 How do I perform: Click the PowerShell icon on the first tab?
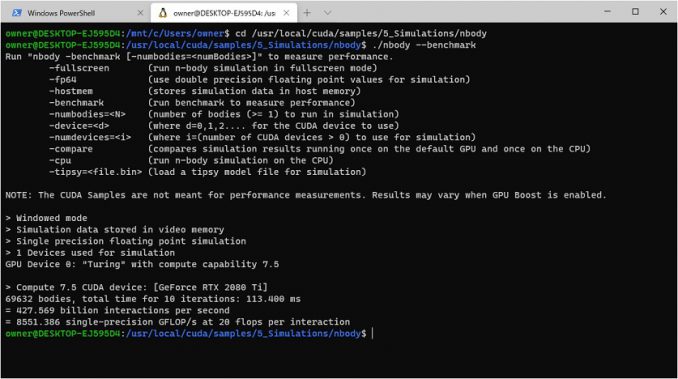[17, 13]
